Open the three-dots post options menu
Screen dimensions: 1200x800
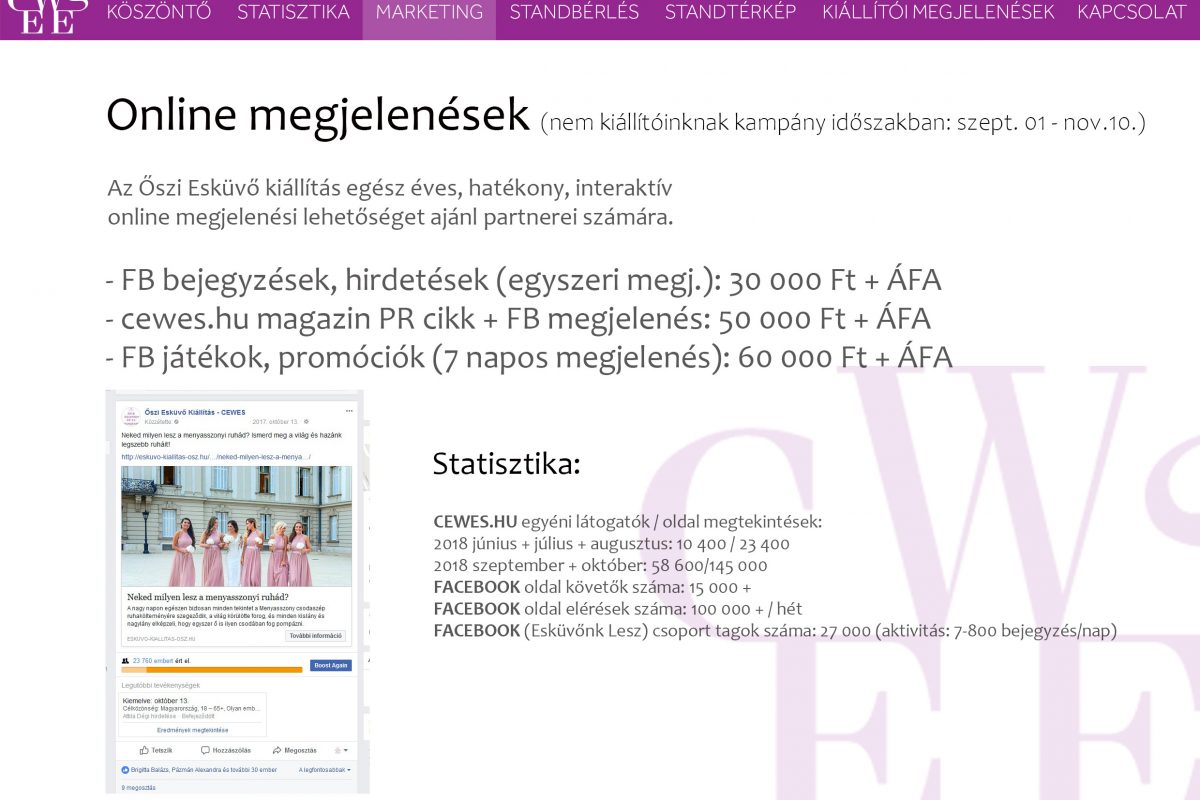349,411
